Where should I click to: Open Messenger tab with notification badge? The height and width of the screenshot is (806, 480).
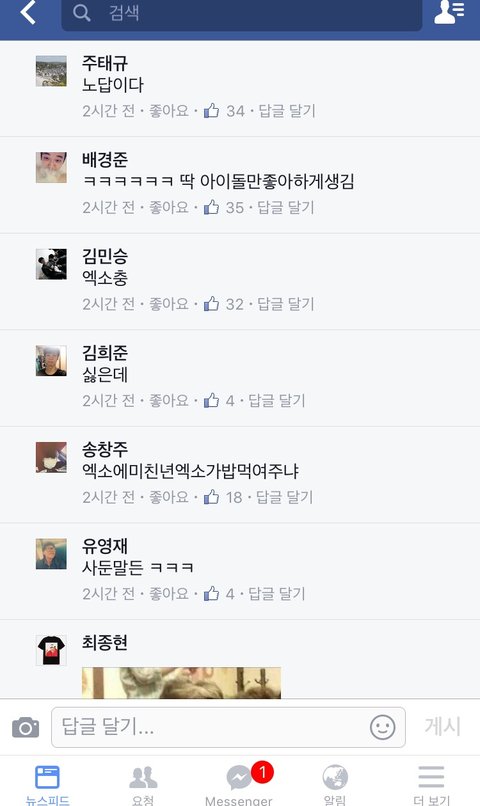click(239, 783)
